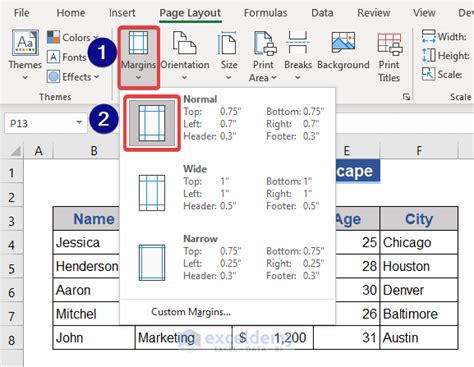Click the Margins ribbon icon
This screenshot has height=367, width=474.
tap(138, 43)
